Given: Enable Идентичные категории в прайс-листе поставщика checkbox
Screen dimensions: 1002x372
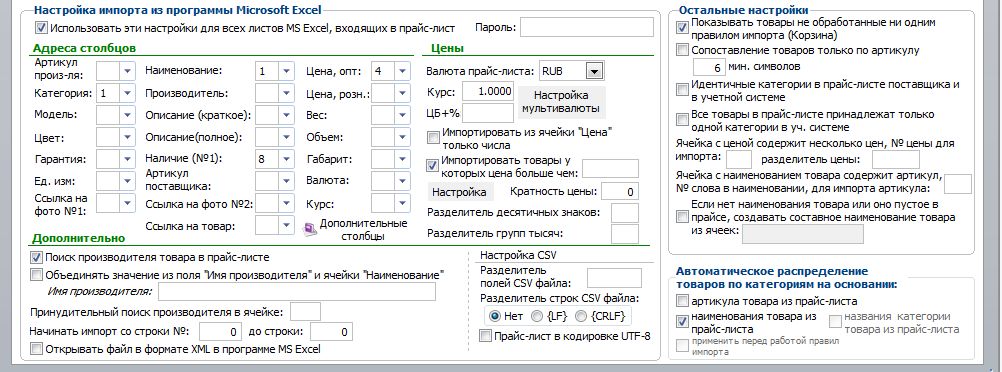Looking at the screenshot, I should [682, 90].
